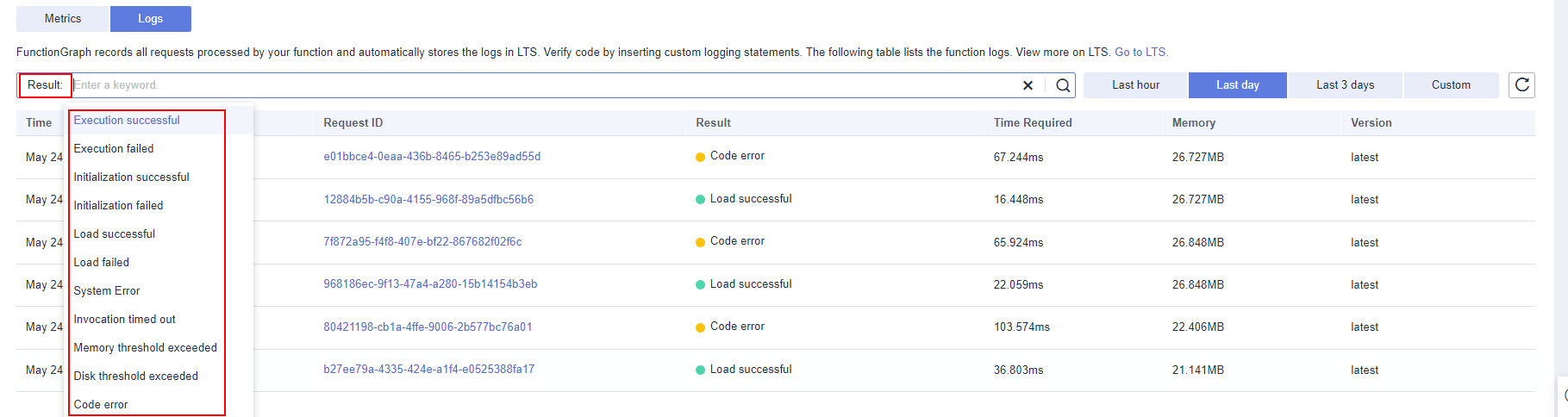Open the Custom time range
Image resolution: width=1568 pixels, height=417 pixels.
click(1451, 84)
